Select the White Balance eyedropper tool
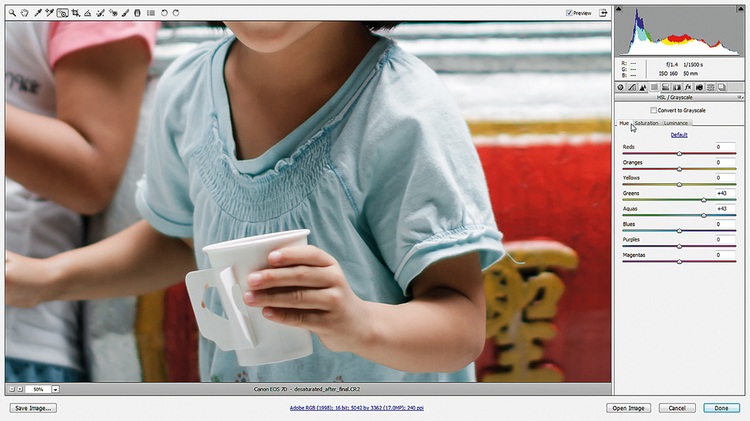This screenshot has width=750, height=421. point(38,13)
